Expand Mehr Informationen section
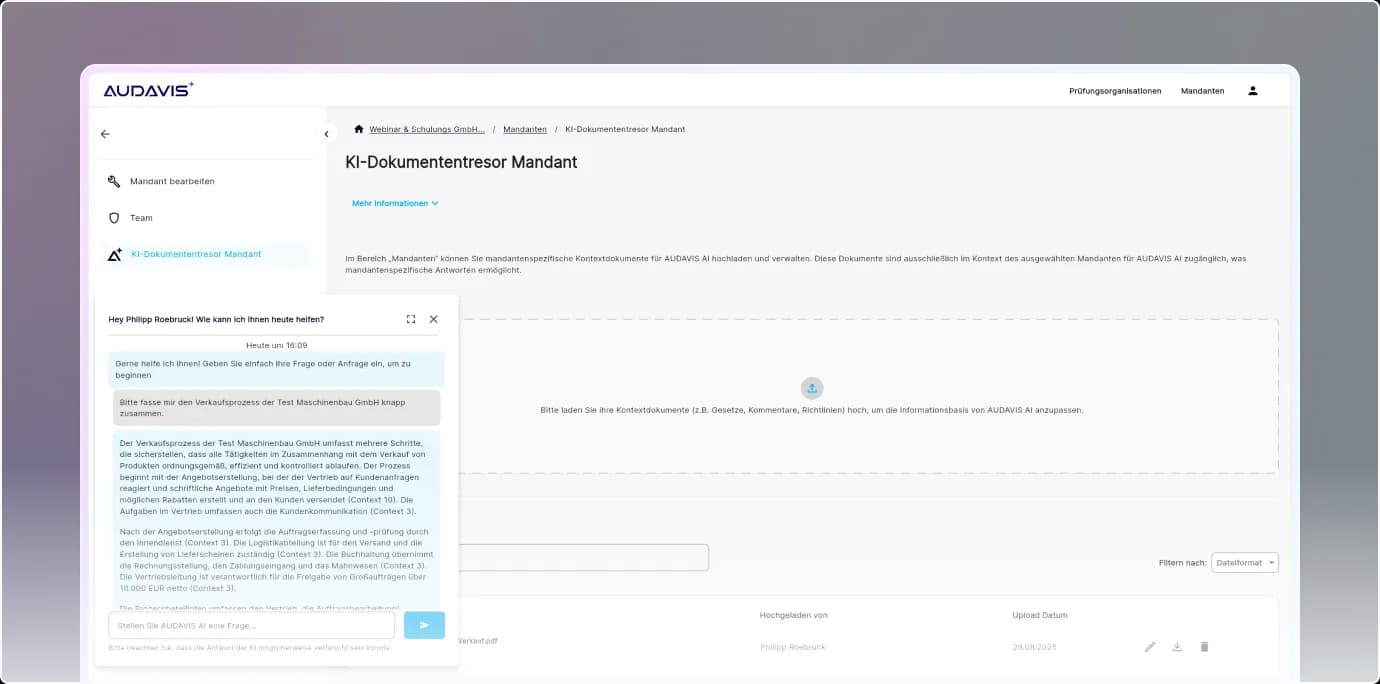The image size is (1380, 684). click(395, 203)
